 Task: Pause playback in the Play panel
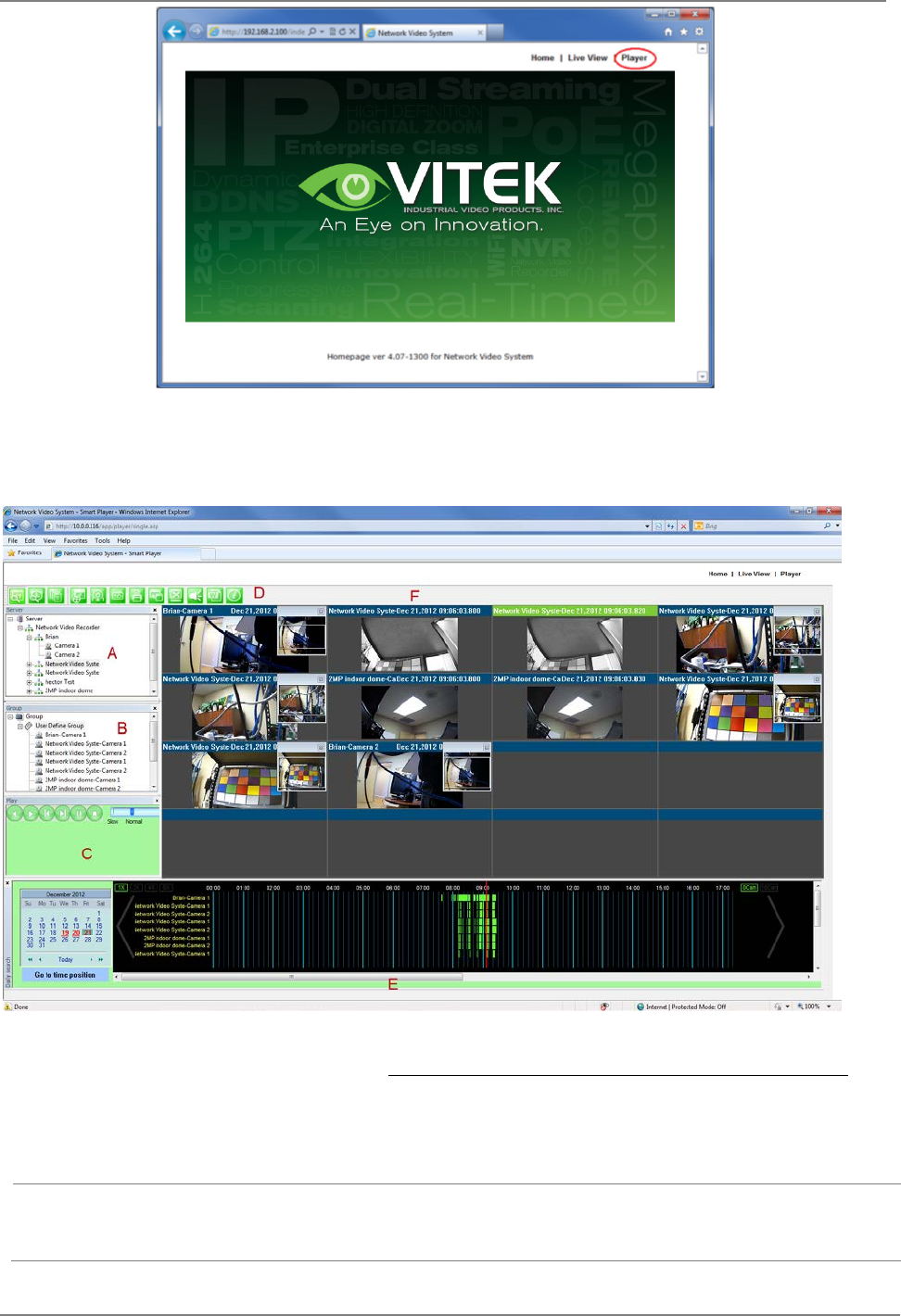tap(79, 814)
